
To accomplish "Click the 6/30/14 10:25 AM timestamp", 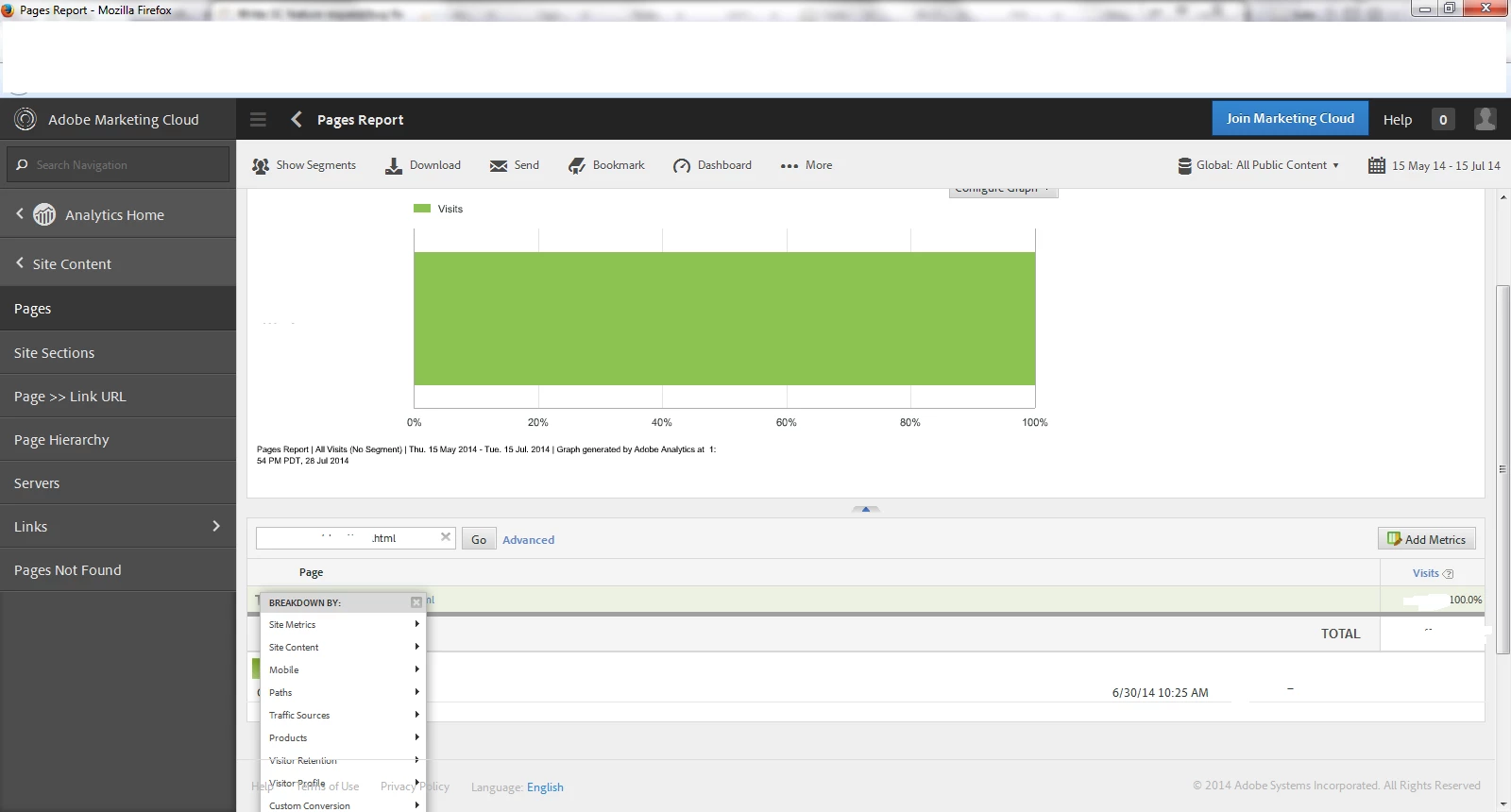I will [x=1160, y=693].
